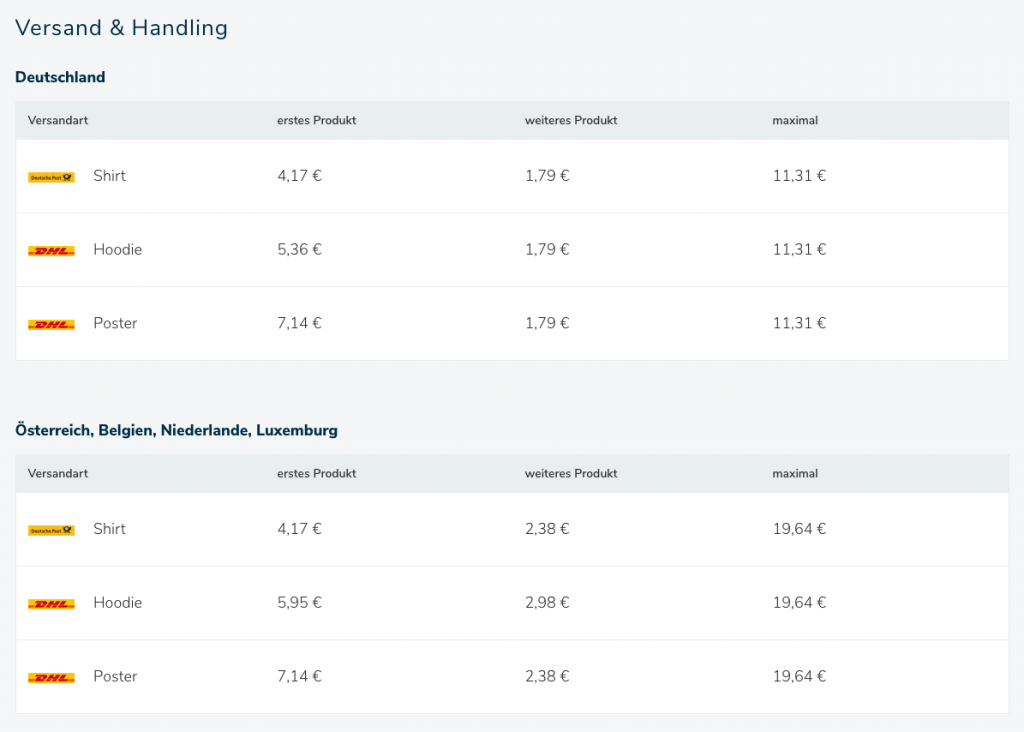The image size is (1024, 732).
Task: Click Versandart header in Deutschland table
Action: tap(57, 120)
